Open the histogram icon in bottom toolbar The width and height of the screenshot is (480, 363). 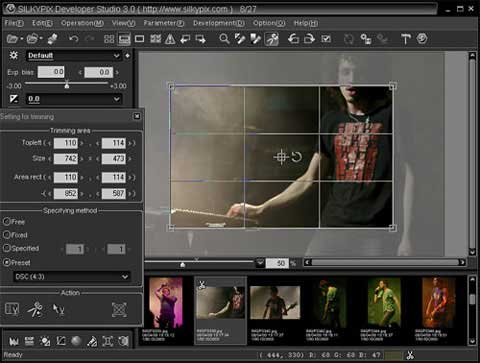click(x=13, y=341)
